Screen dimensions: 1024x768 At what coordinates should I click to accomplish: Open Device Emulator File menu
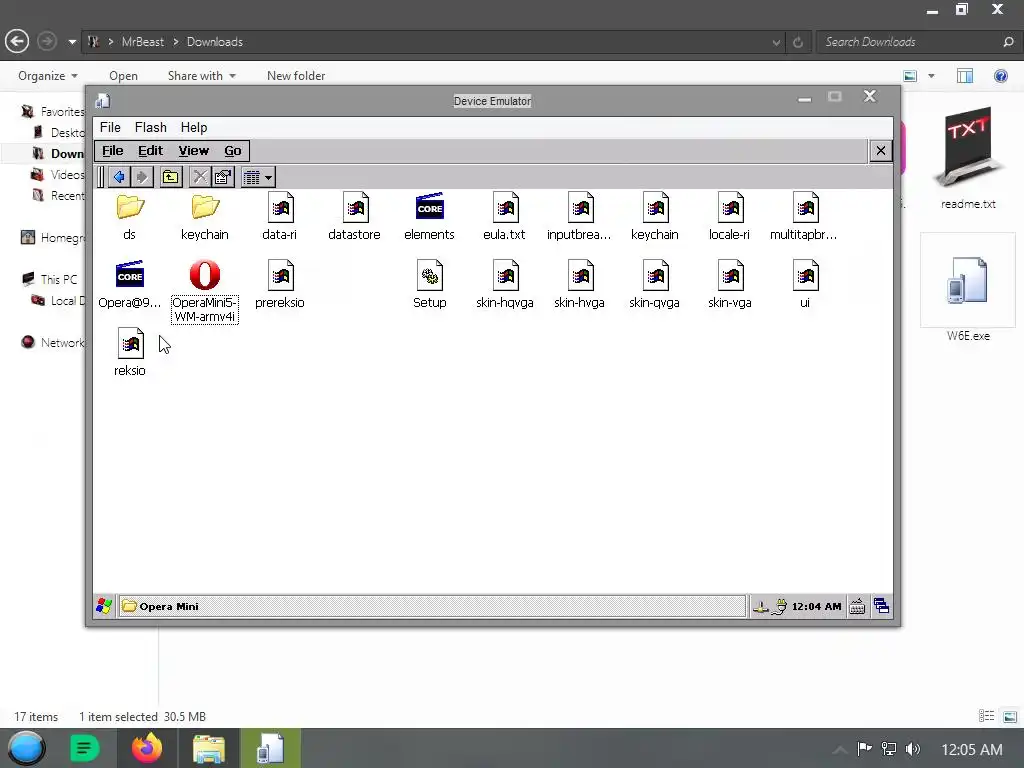[x=110, y=127]
